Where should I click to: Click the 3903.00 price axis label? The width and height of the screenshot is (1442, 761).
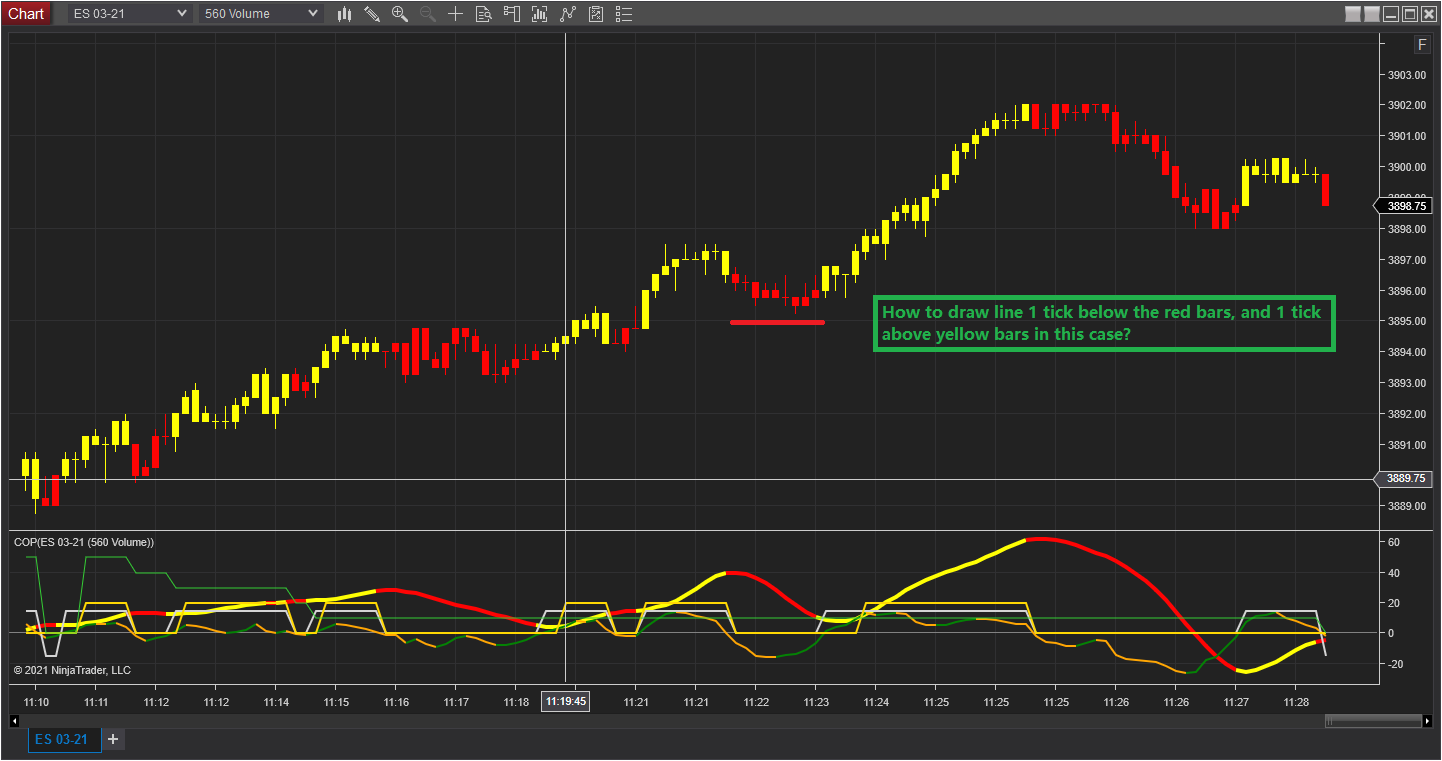coord(1405,75)
